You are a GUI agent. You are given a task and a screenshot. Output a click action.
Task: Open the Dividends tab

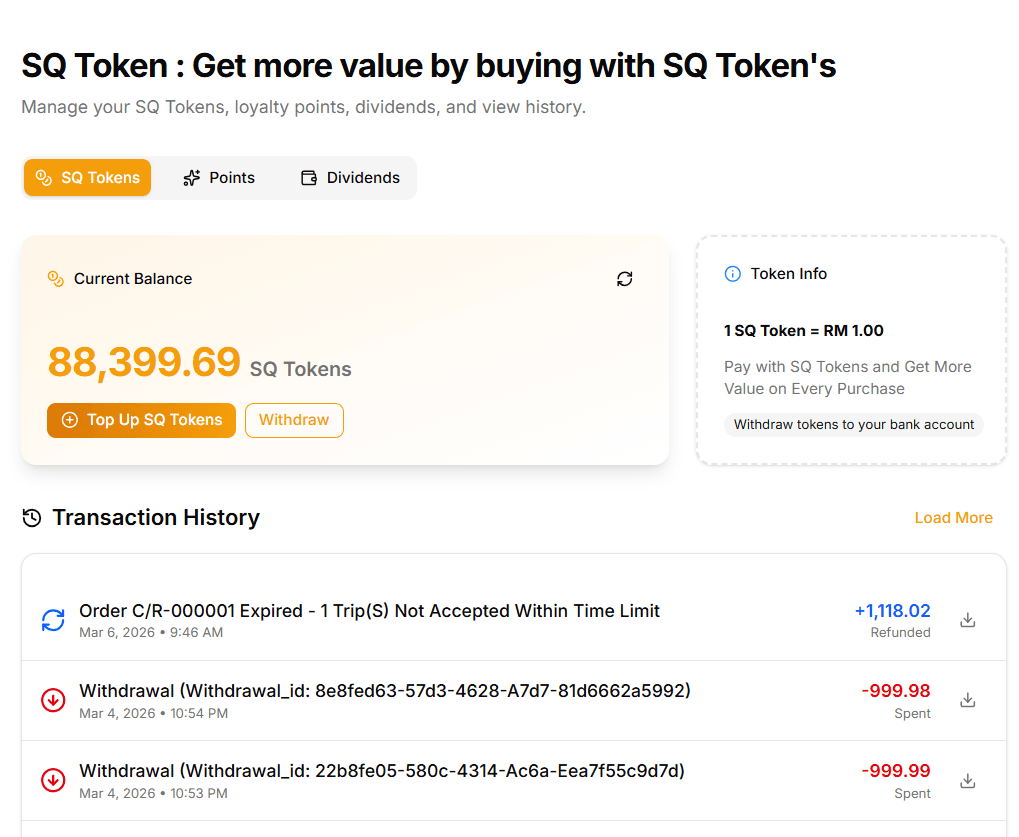[349, 177]
